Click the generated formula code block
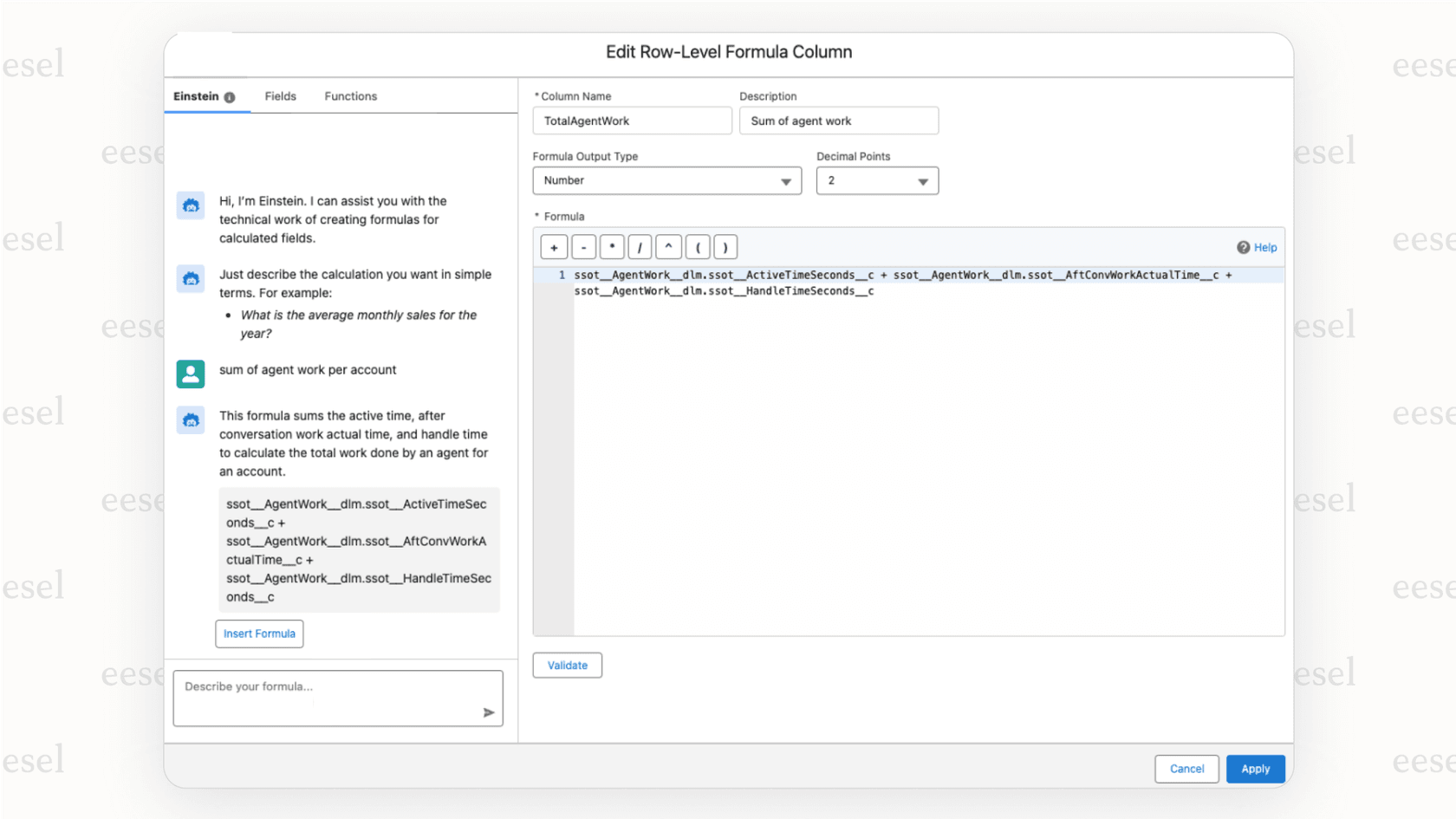Image resolution: width=1456 pixels, height=819 pixels. [360, 550]
